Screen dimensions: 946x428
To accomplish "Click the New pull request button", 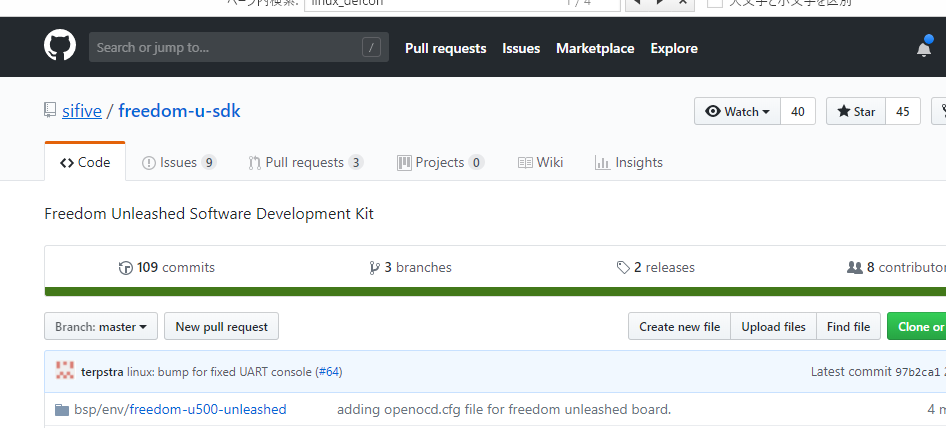I will (221, 327).
